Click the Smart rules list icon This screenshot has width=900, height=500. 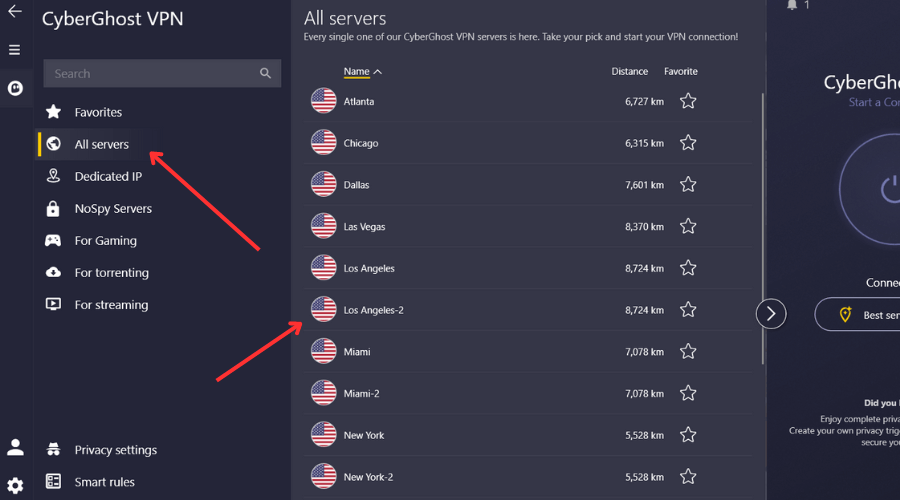point(53,481)
